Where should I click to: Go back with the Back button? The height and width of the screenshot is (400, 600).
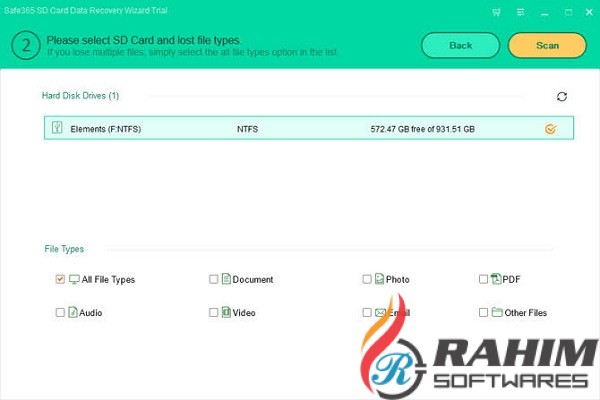(460, 46)
